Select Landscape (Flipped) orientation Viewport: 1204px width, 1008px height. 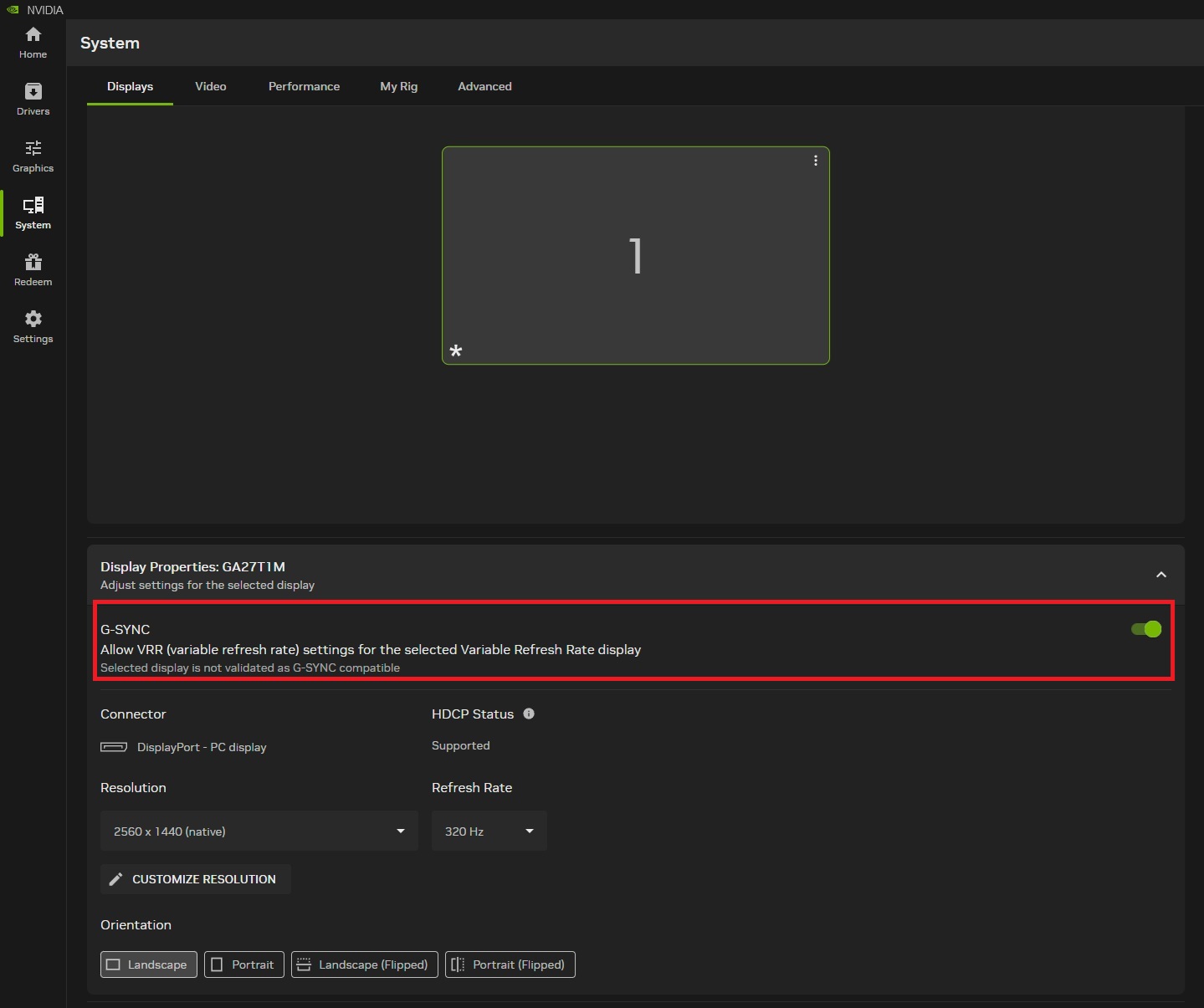(365, 965)
